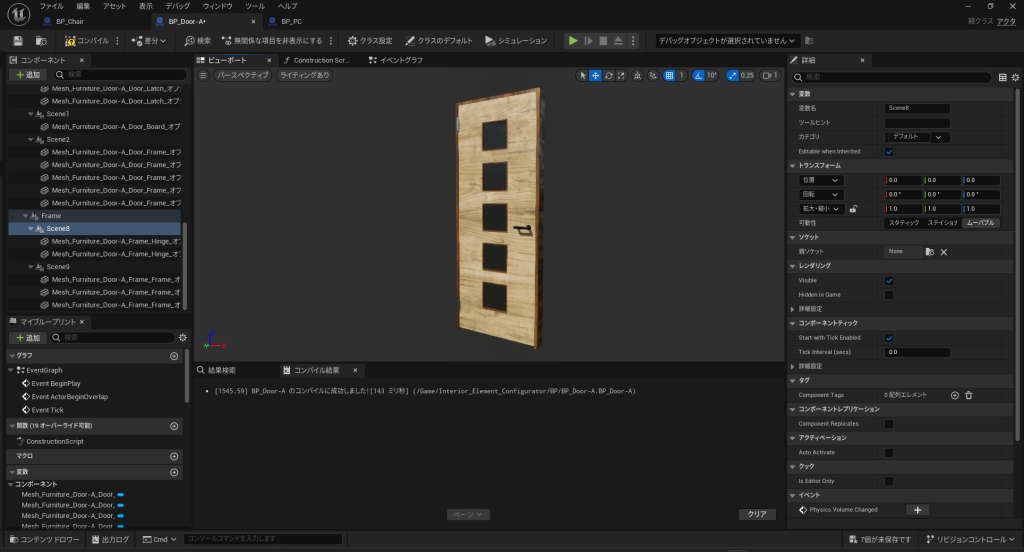This screenshot has height=552, width=1024.
Task: Open the カテゴリ dropdown showing デフォルト
Action: [x=917, y=137]
